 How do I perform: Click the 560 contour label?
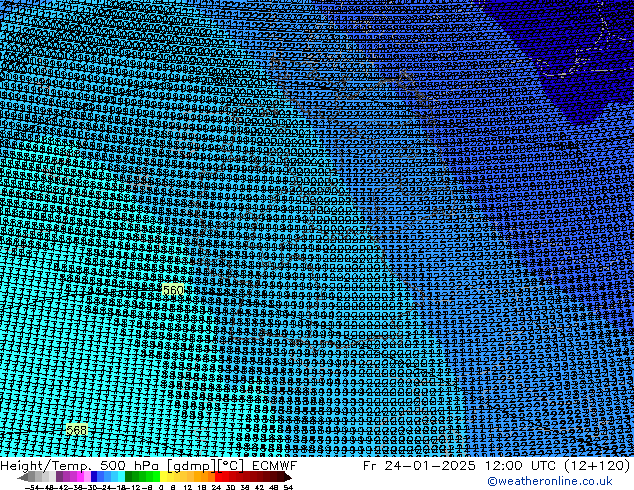pos(173,290)
